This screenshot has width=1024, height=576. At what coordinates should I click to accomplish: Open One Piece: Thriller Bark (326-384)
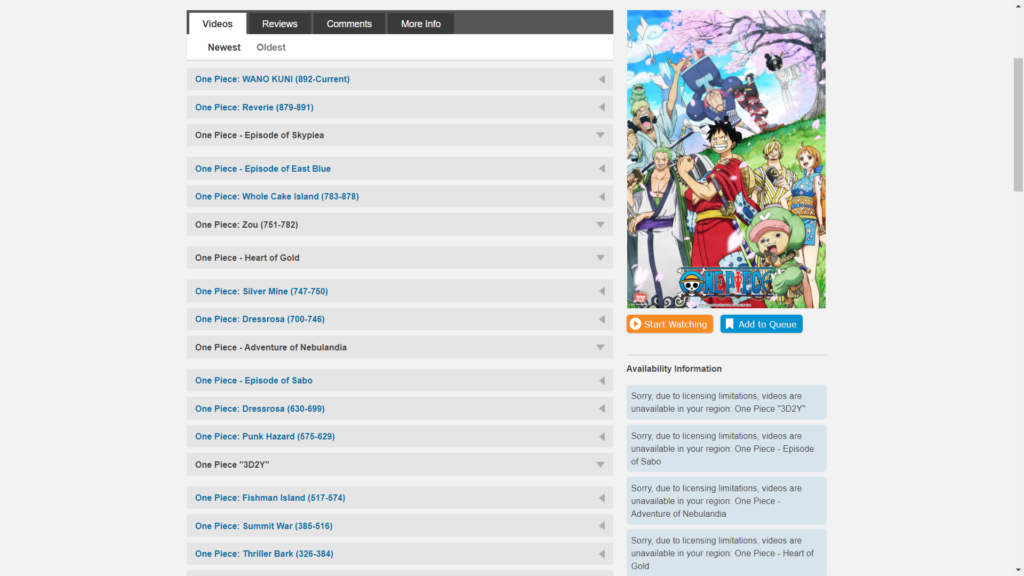[x=264, y=554]
